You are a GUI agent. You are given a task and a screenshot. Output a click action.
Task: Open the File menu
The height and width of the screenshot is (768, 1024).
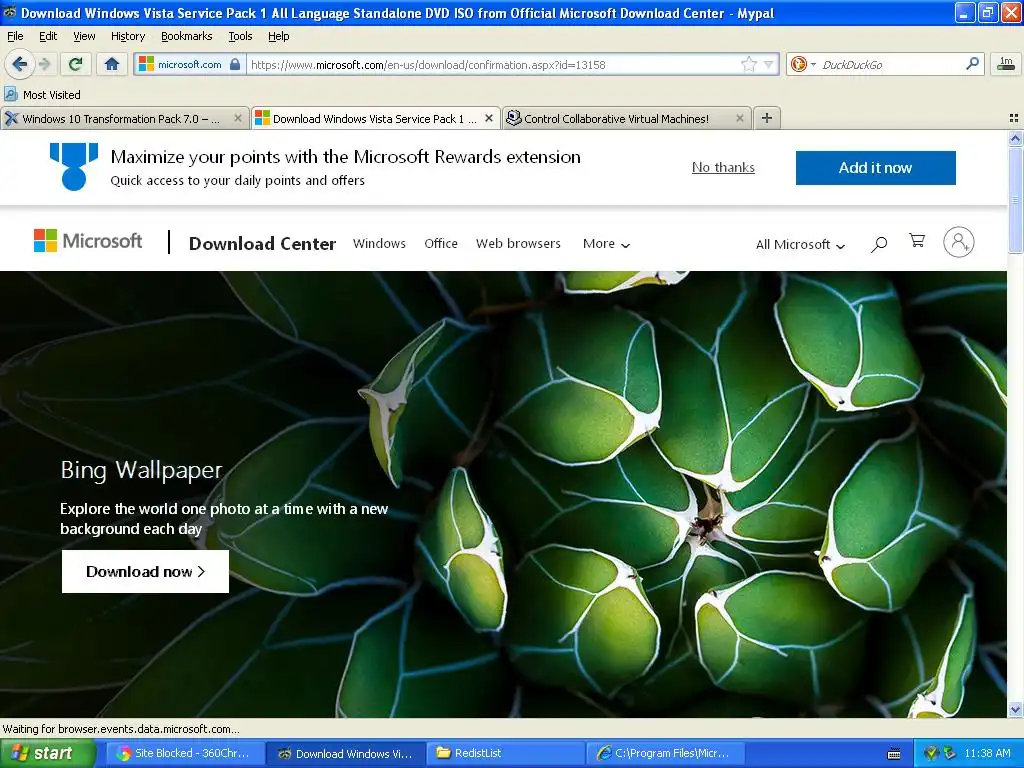pos(15,36)
